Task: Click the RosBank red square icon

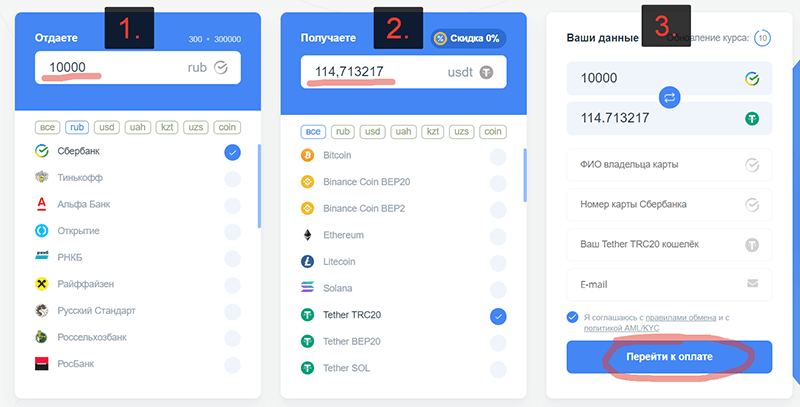Action: 41,364
